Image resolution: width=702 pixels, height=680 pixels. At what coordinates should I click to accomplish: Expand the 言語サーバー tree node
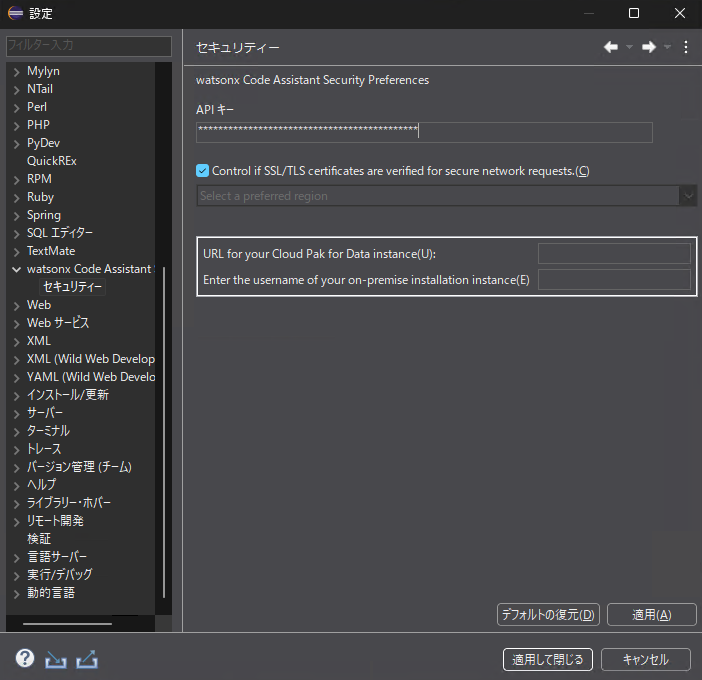tap(17, 557)
